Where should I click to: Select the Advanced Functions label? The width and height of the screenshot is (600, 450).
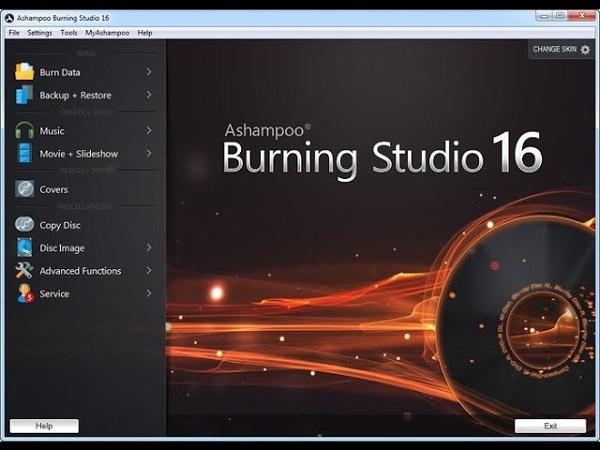click(80, 271)
